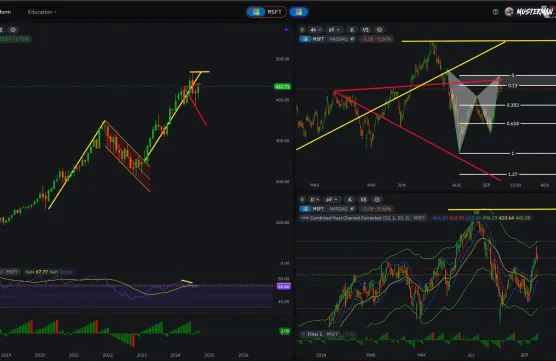Expand the 4h timeframe dropdown

[315, 30]
